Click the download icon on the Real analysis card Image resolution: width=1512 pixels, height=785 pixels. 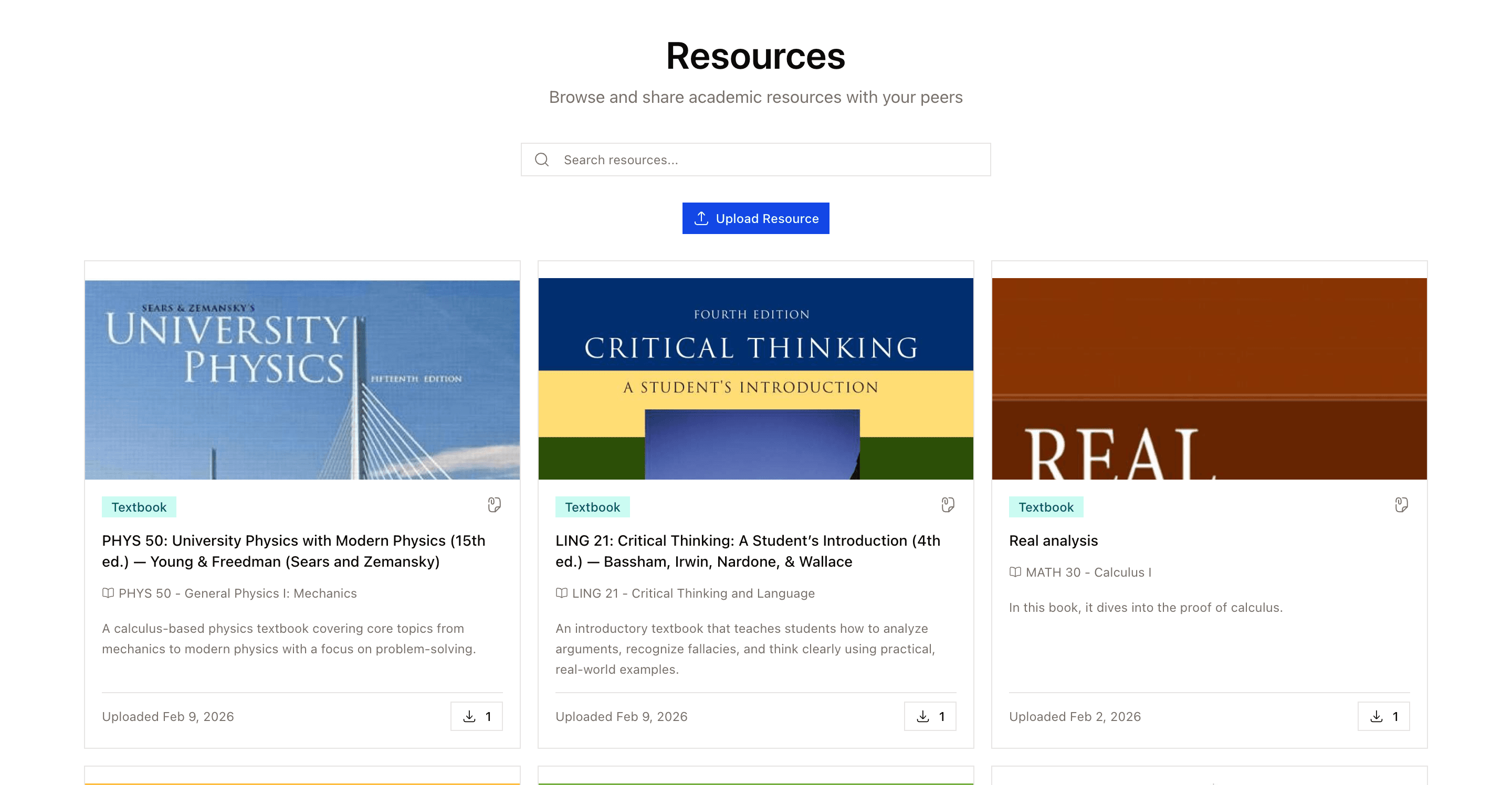[1377, 716]
